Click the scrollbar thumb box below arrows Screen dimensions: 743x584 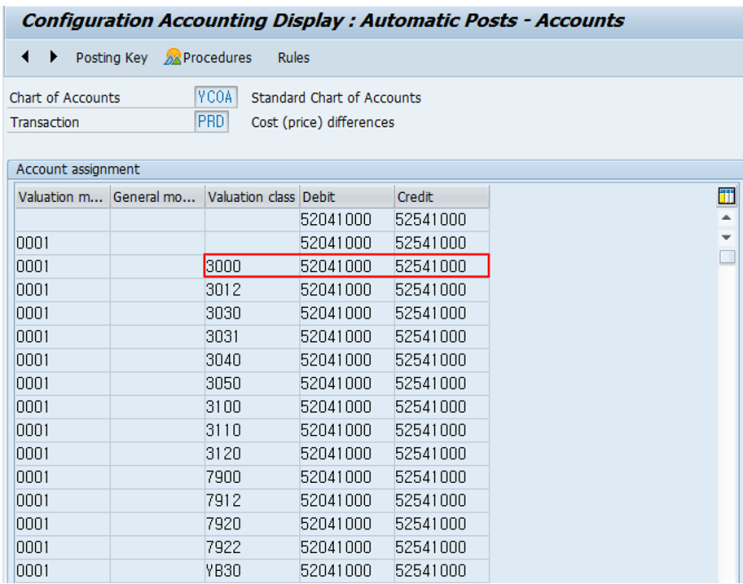(x=727, y=257)
